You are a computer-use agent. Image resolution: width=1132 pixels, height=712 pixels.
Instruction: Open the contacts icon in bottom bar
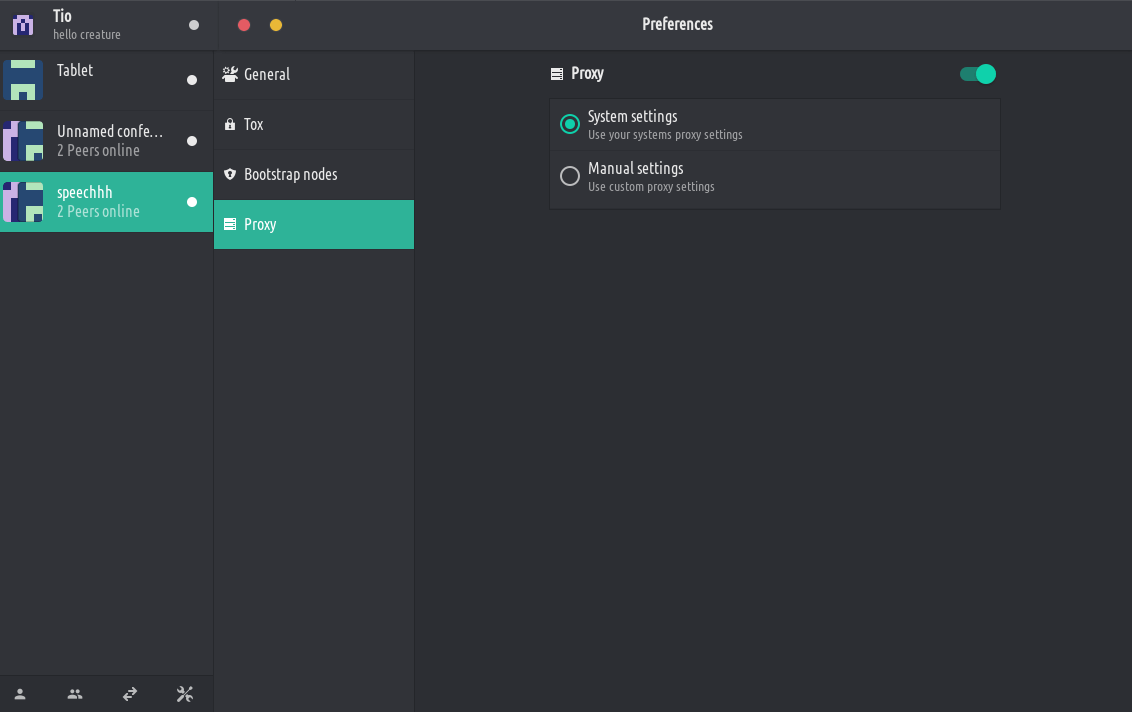click(20, 694)
